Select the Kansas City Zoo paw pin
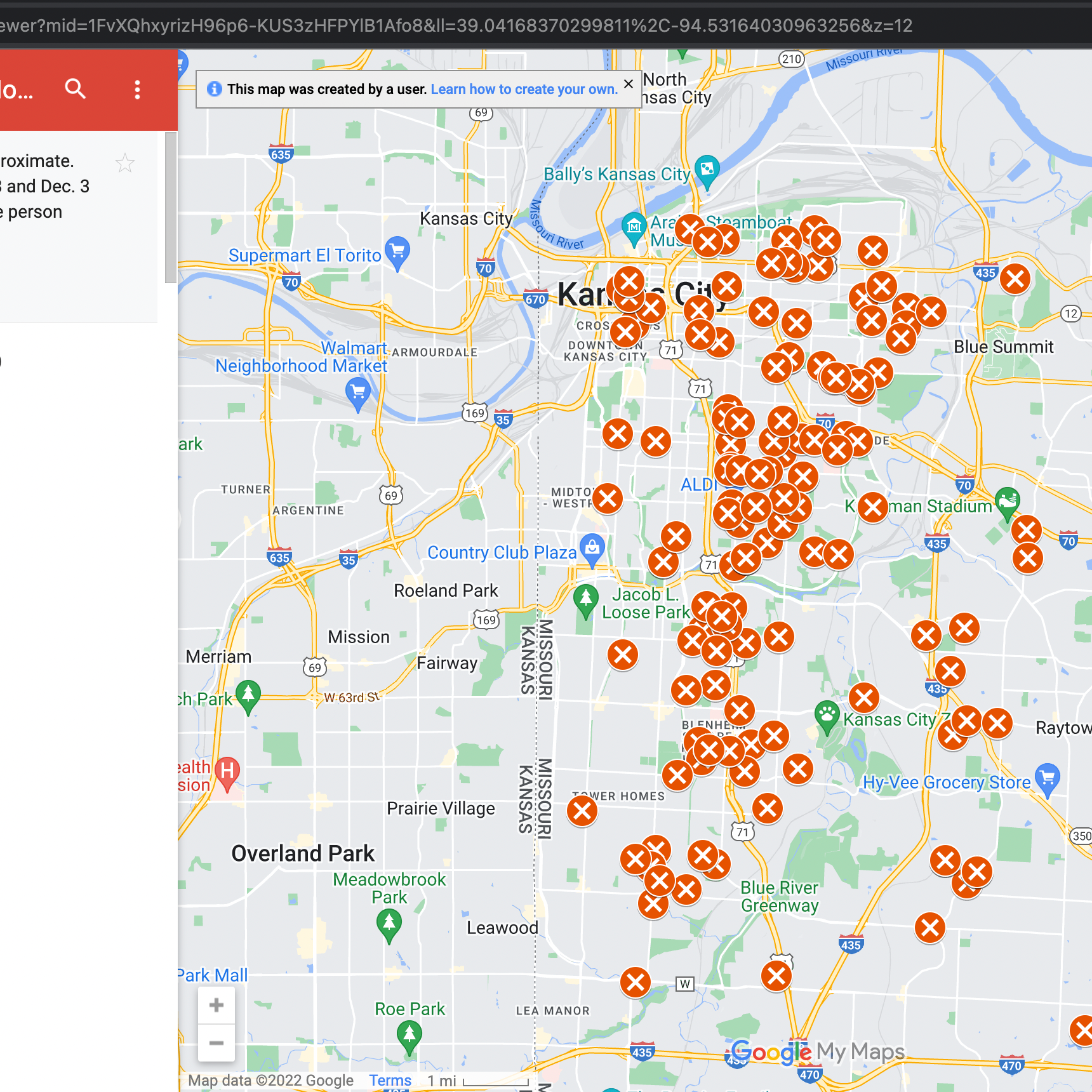Viewport: 1092px width, 1092px height. coord(827,717)
